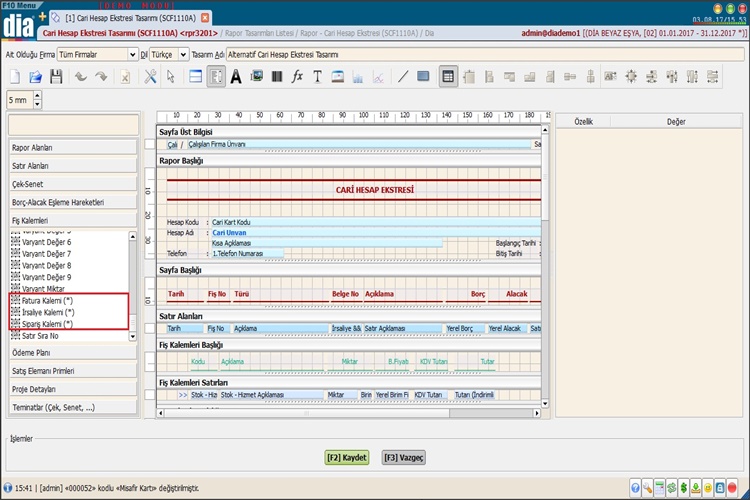
Task: Close the Cari Hesap Ekstresi Tasarımı tab
Action: 205,18
